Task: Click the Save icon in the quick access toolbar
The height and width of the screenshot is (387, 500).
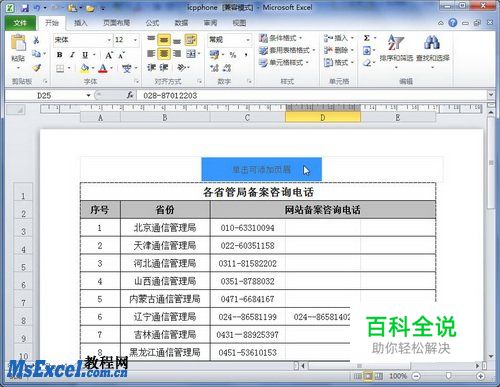Action: 25,8
